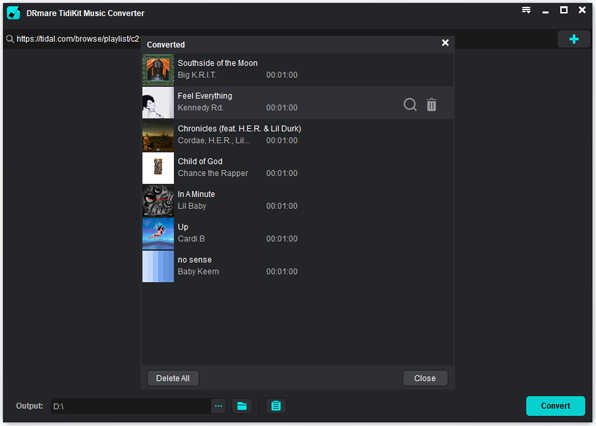Click artist name Lil Baby

pyautogui.click(x=192, y=206)
